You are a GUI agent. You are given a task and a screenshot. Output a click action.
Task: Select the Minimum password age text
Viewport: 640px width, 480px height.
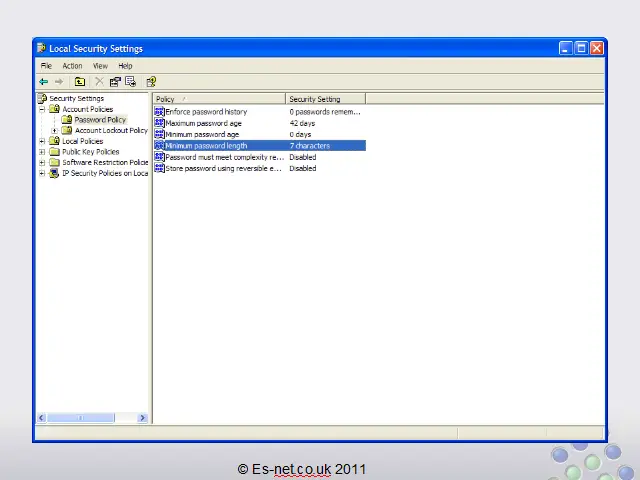202,134
